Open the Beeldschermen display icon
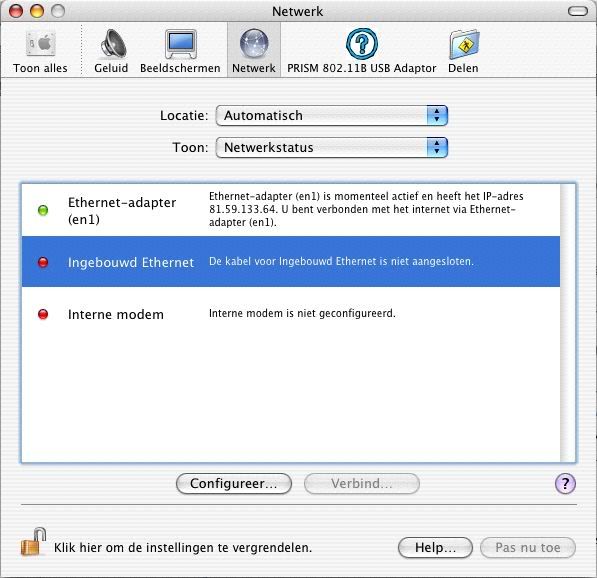The width and height of the screenshot is (597, 578). tap(181, 44)
